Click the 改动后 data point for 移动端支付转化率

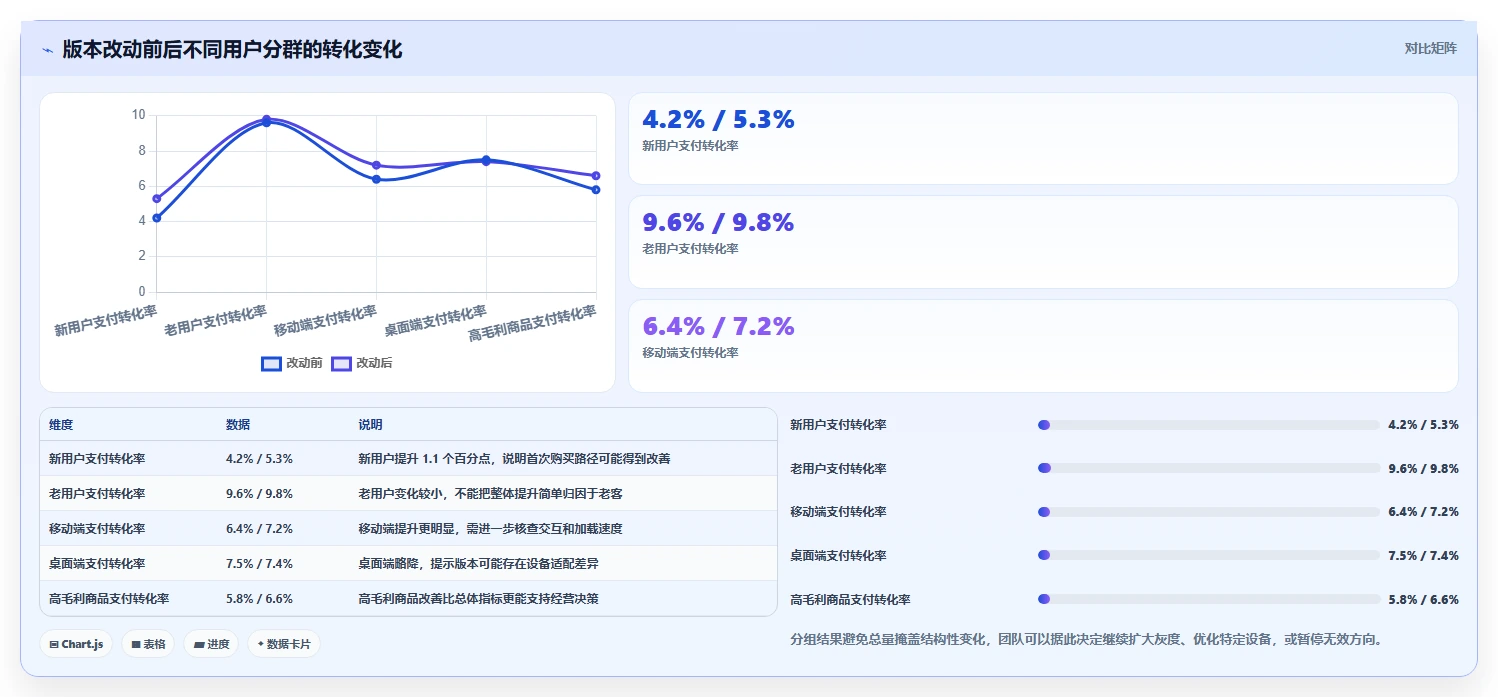tap(376, 165)
